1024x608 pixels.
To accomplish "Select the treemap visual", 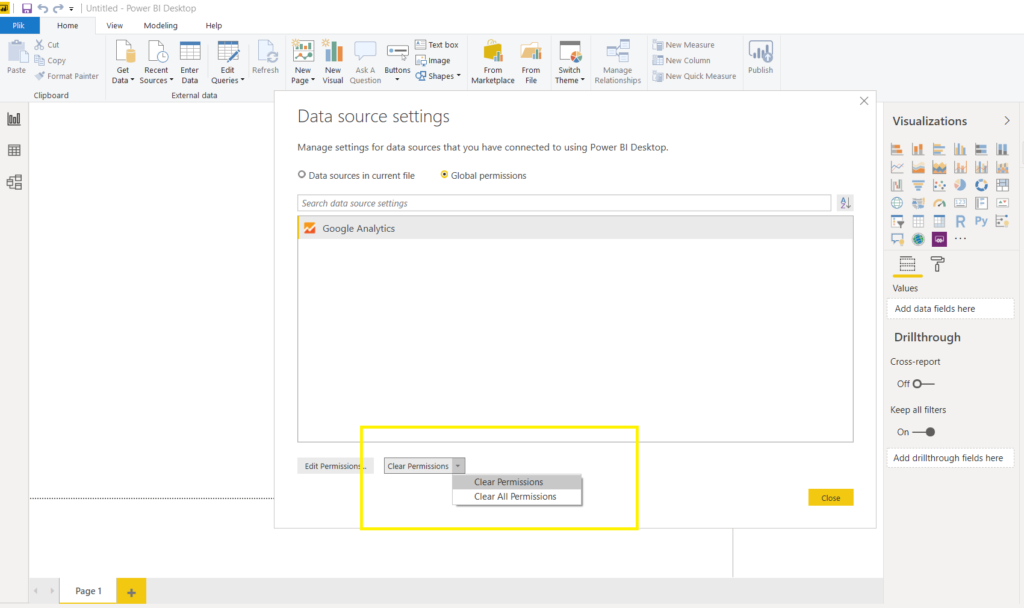I will [x=1002, y=185].
